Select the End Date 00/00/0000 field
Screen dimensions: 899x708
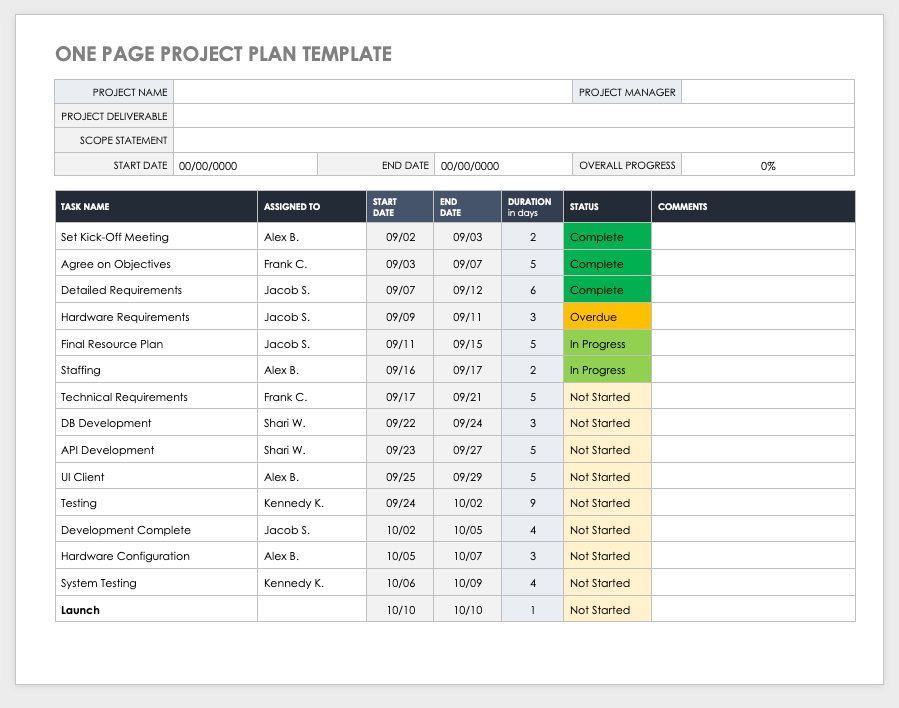503,166
